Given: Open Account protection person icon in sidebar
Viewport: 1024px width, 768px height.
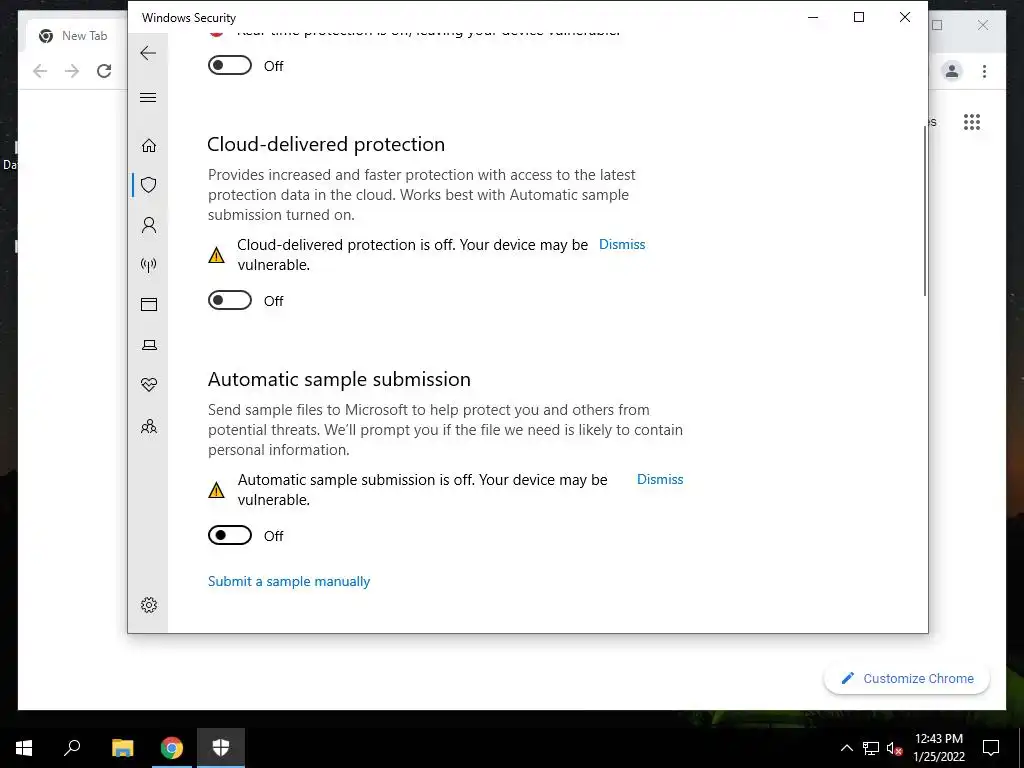Looking at the screenshot, I should pos(149,225).
